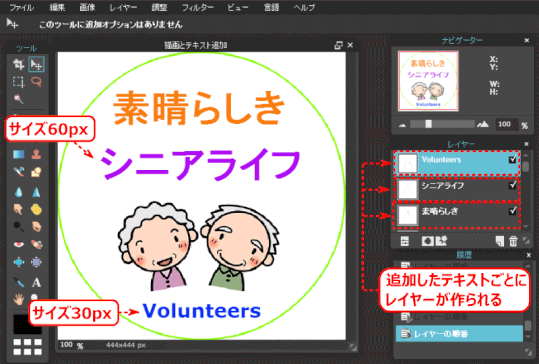The image size is (539, 364).
Task: Select the Sharpen tool
Action: 36,192
